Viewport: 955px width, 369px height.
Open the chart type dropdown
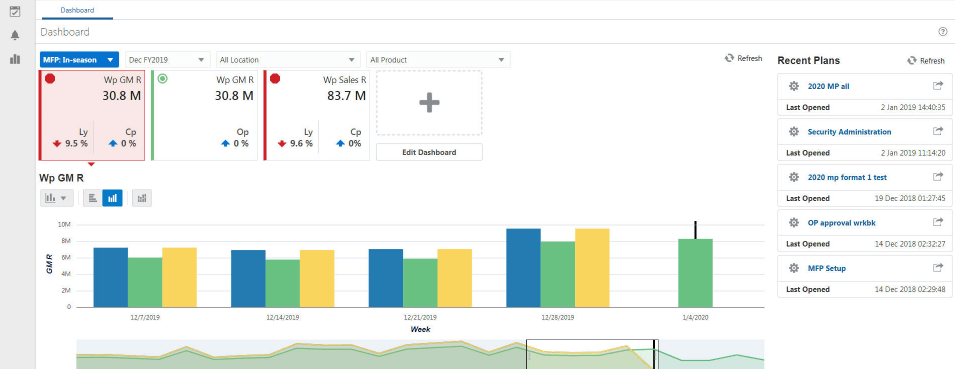57,198
